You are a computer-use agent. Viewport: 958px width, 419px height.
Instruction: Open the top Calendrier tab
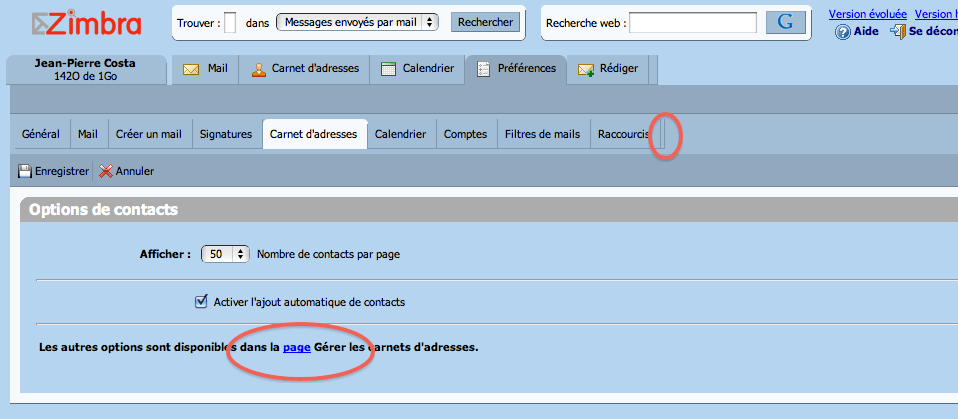pos(417,68)
